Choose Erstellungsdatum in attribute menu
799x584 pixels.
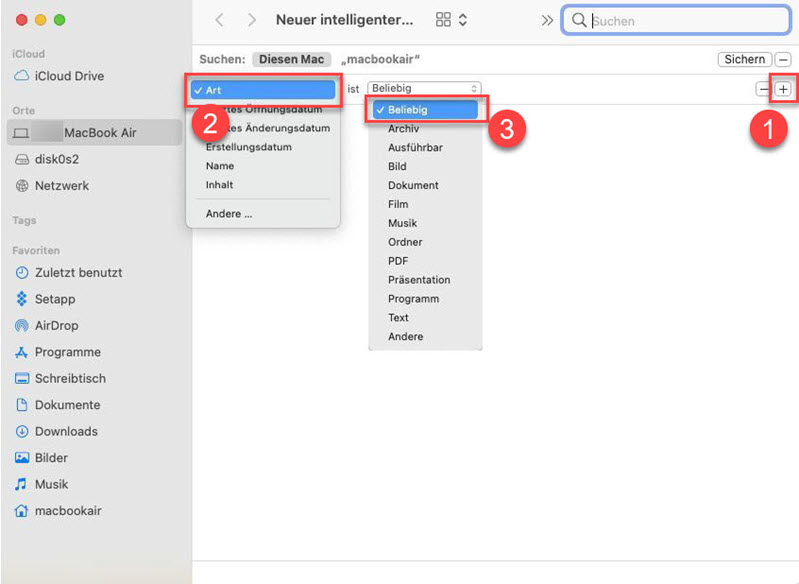pos(249,147)
